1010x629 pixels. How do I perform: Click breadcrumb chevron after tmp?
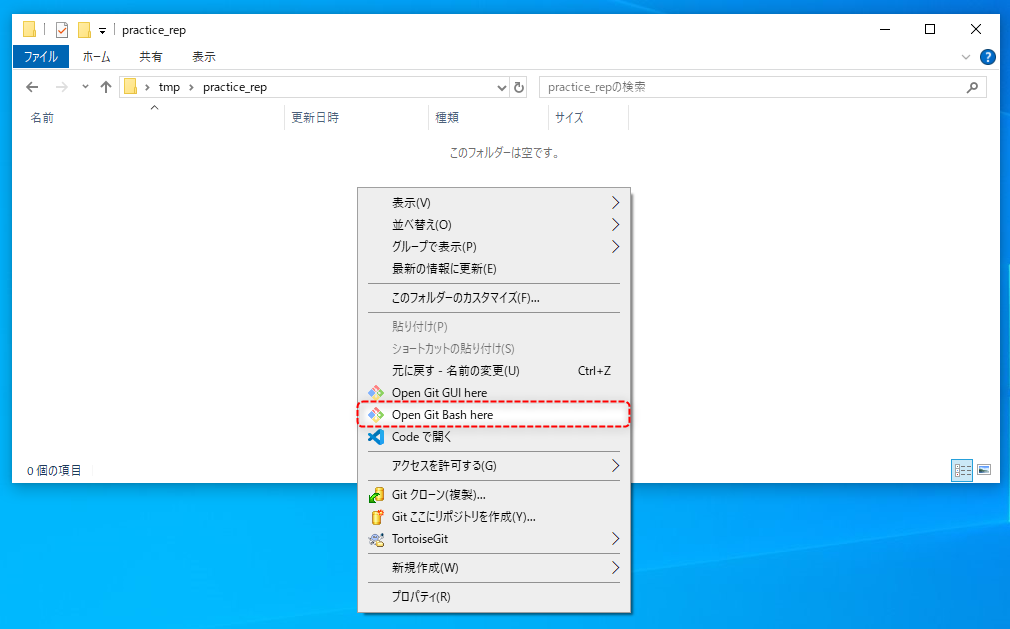(x=191, y=87)
